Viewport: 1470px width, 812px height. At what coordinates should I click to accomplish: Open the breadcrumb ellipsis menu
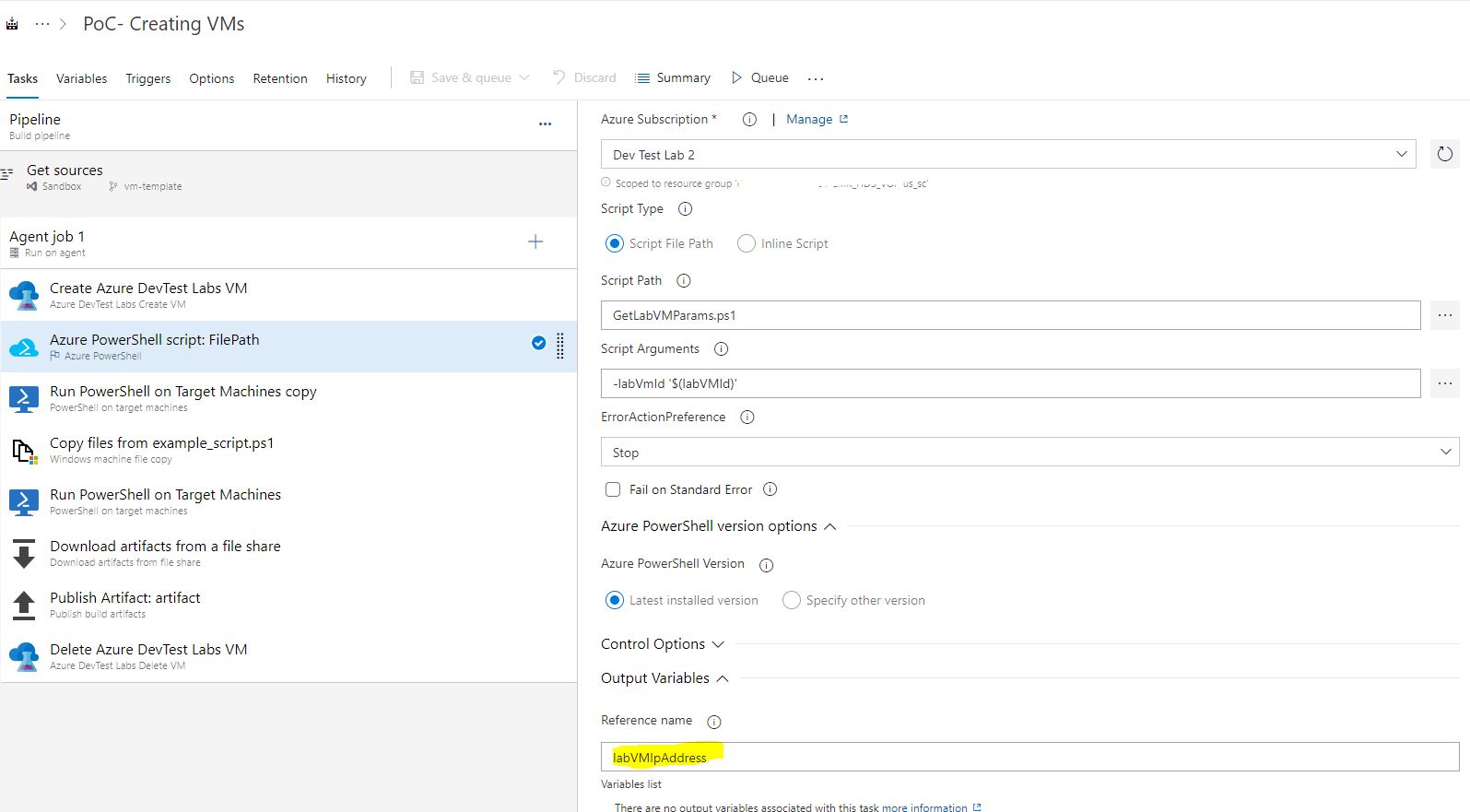pyautogui.click(x=42, y=24)
